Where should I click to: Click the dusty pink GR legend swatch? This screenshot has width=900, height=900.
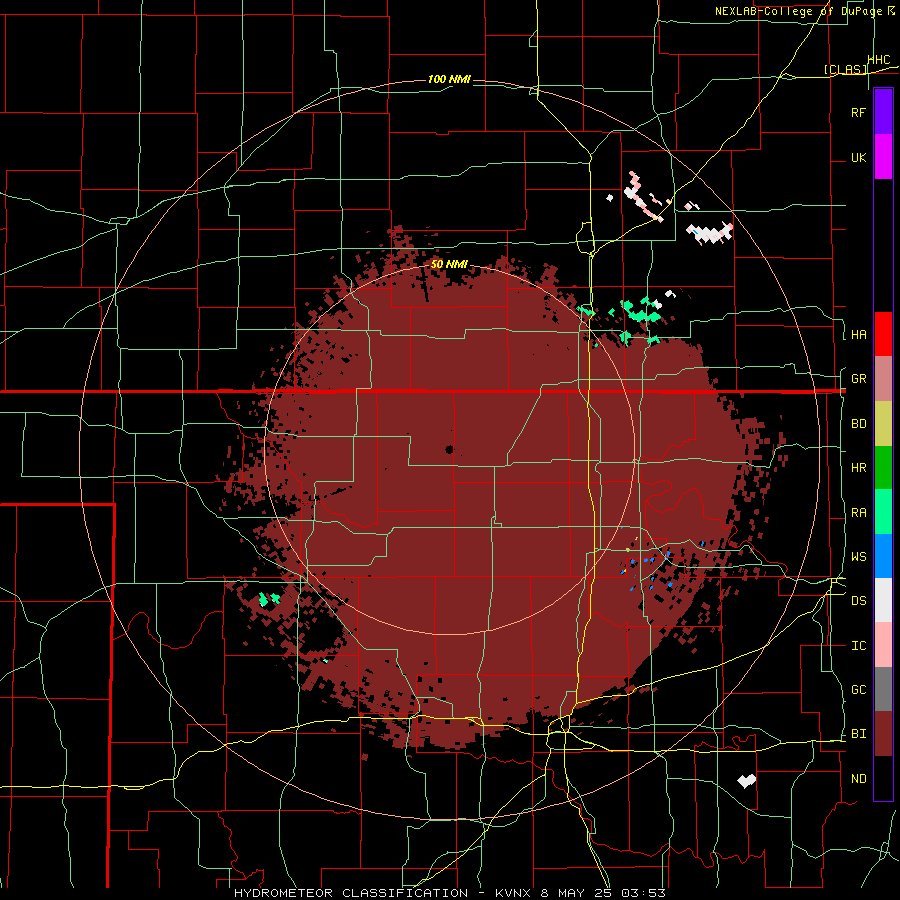883,378
